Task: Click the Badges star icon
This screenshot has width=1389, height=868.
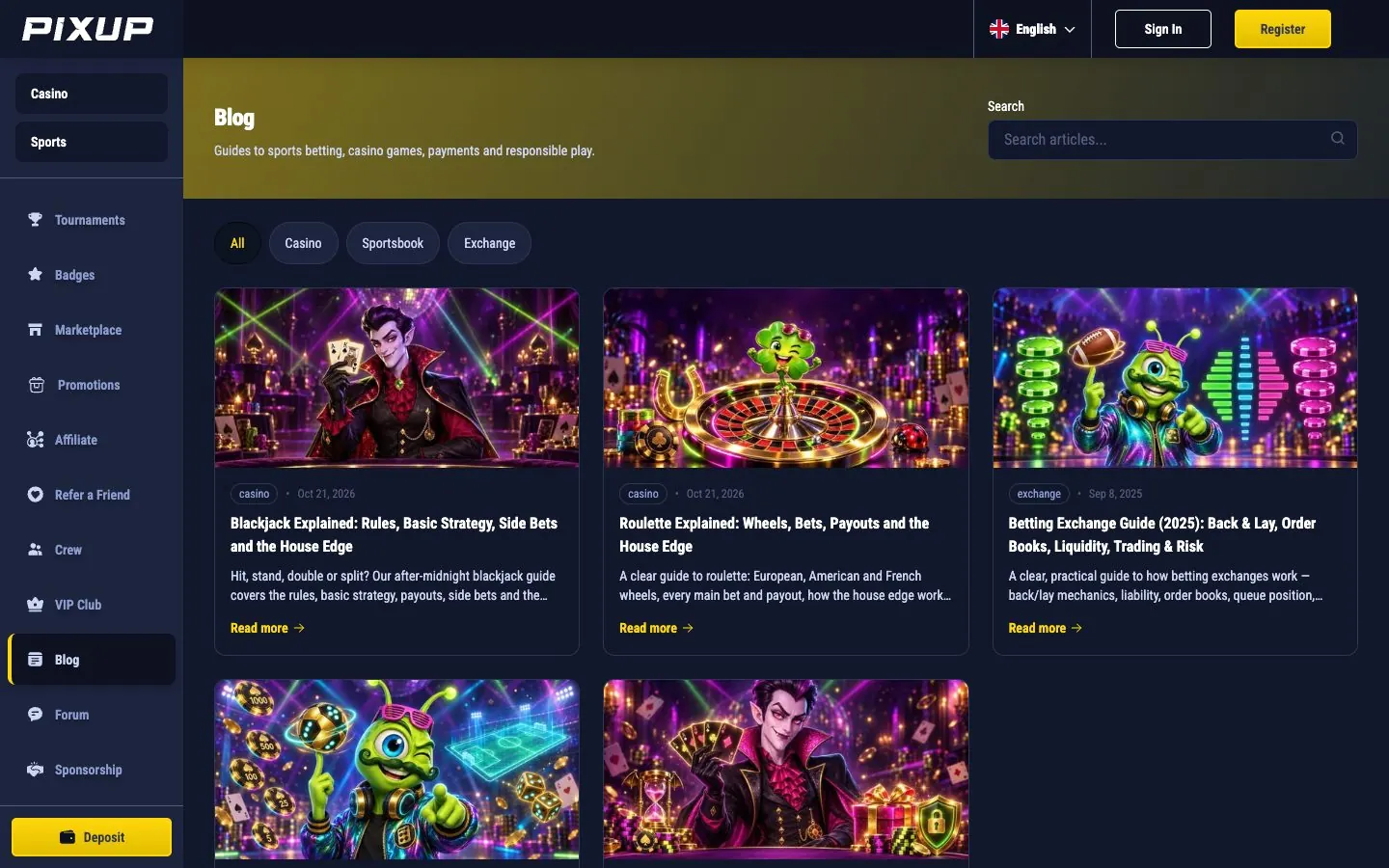Action: (x=36, y=275)
